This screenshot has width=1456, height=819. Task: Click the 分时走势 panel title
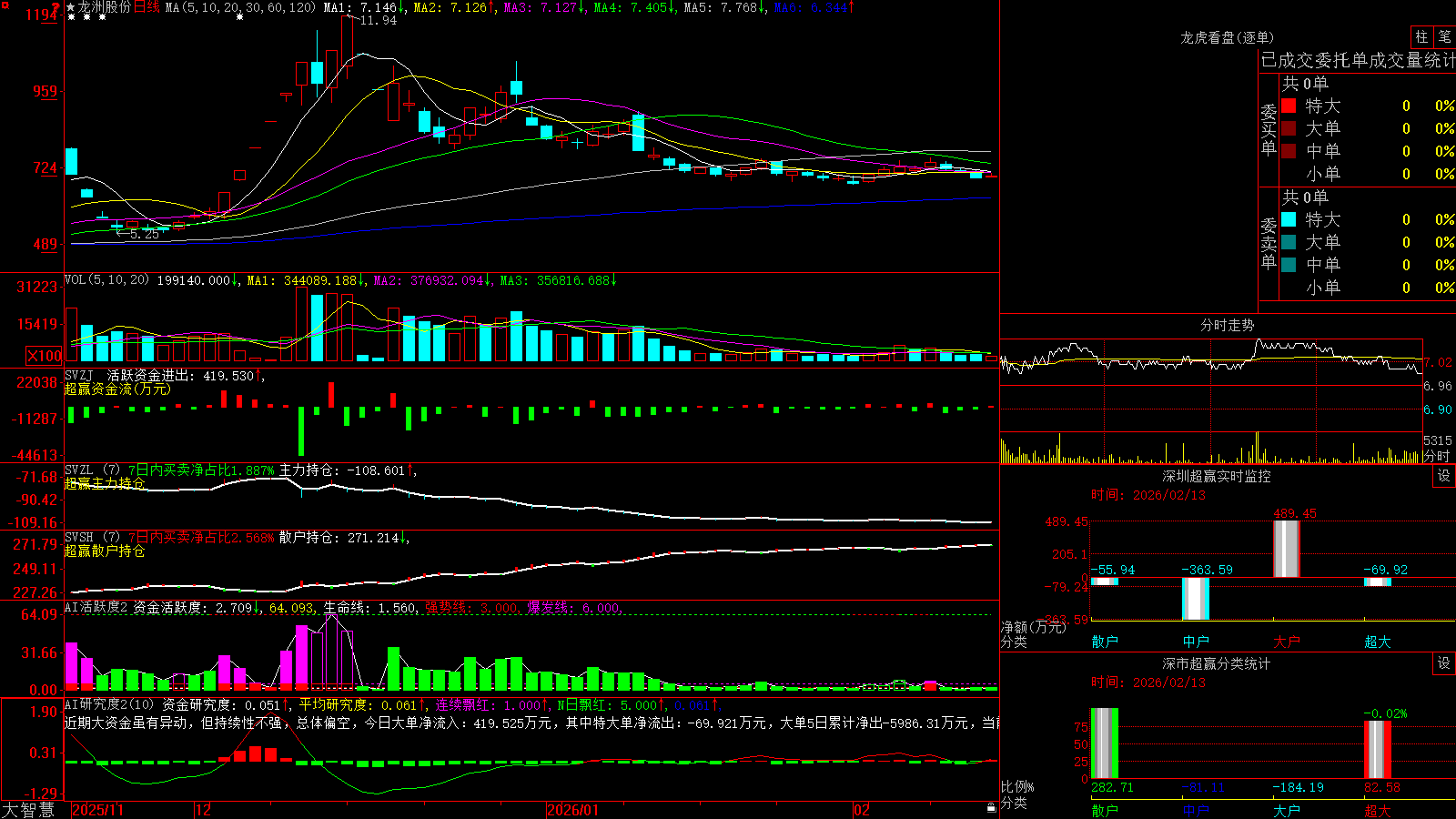(1227, 325)
